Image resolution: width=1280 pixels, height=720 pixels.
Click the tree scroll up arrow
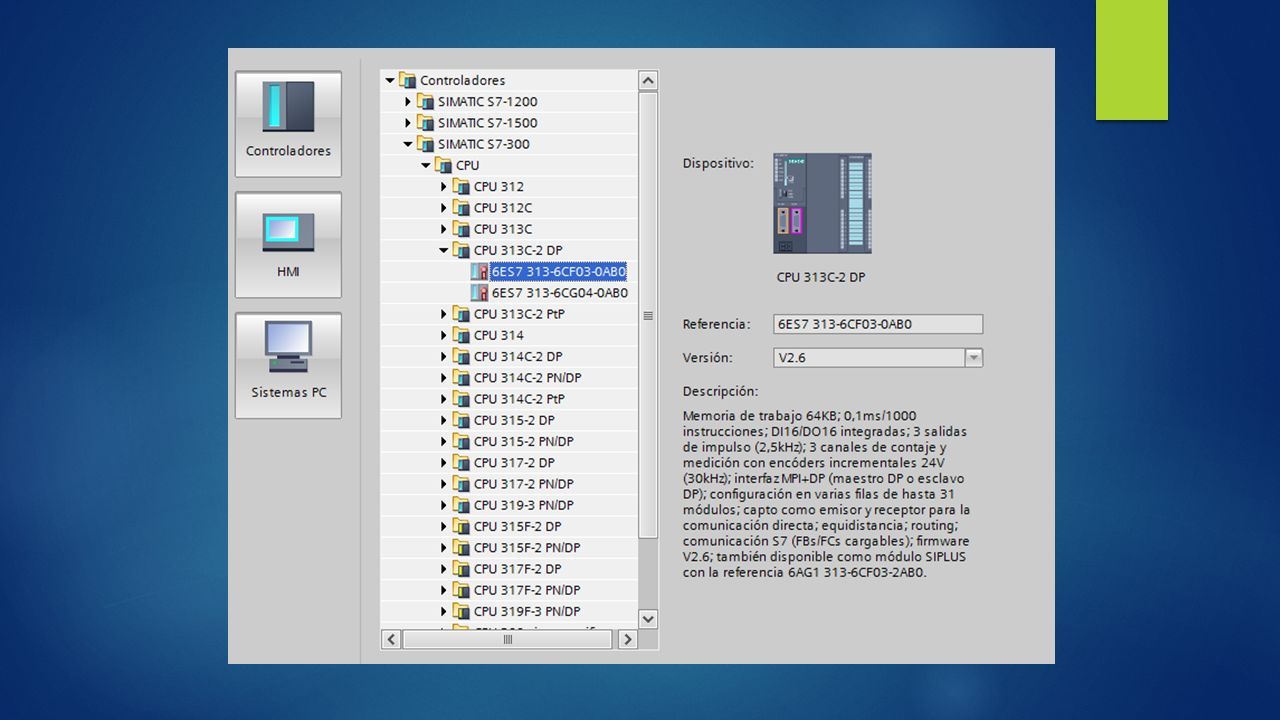click(648, 80)
